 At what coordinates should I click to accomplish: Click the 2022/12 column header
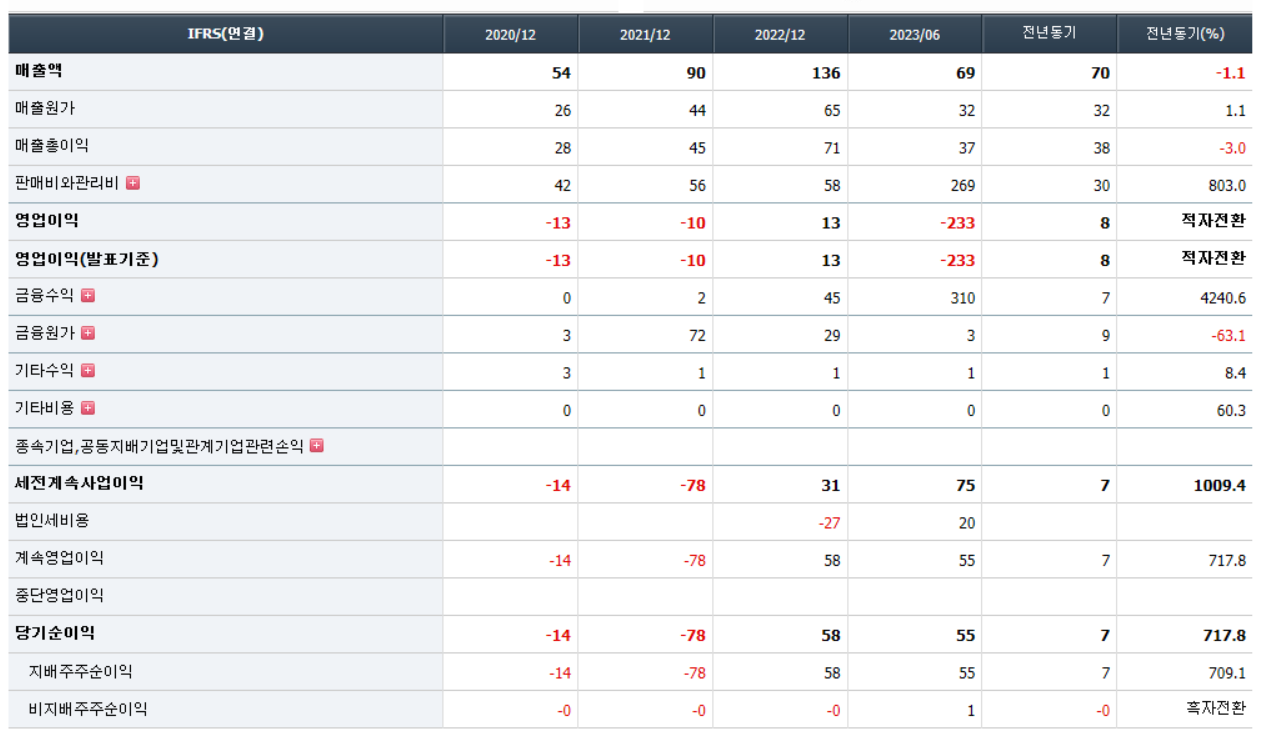(x=780, y=34)
